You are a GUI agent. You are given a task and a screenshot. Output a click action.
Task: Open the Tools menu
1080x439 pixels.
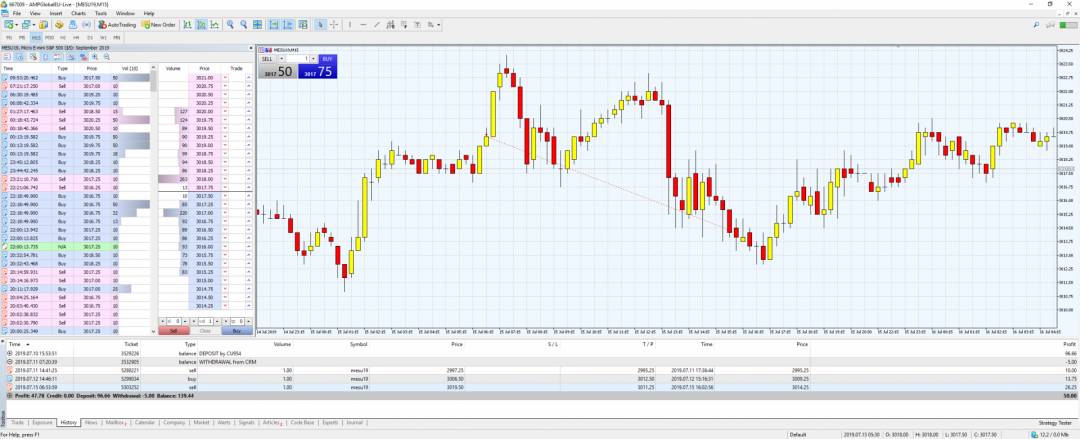(101, 13)
